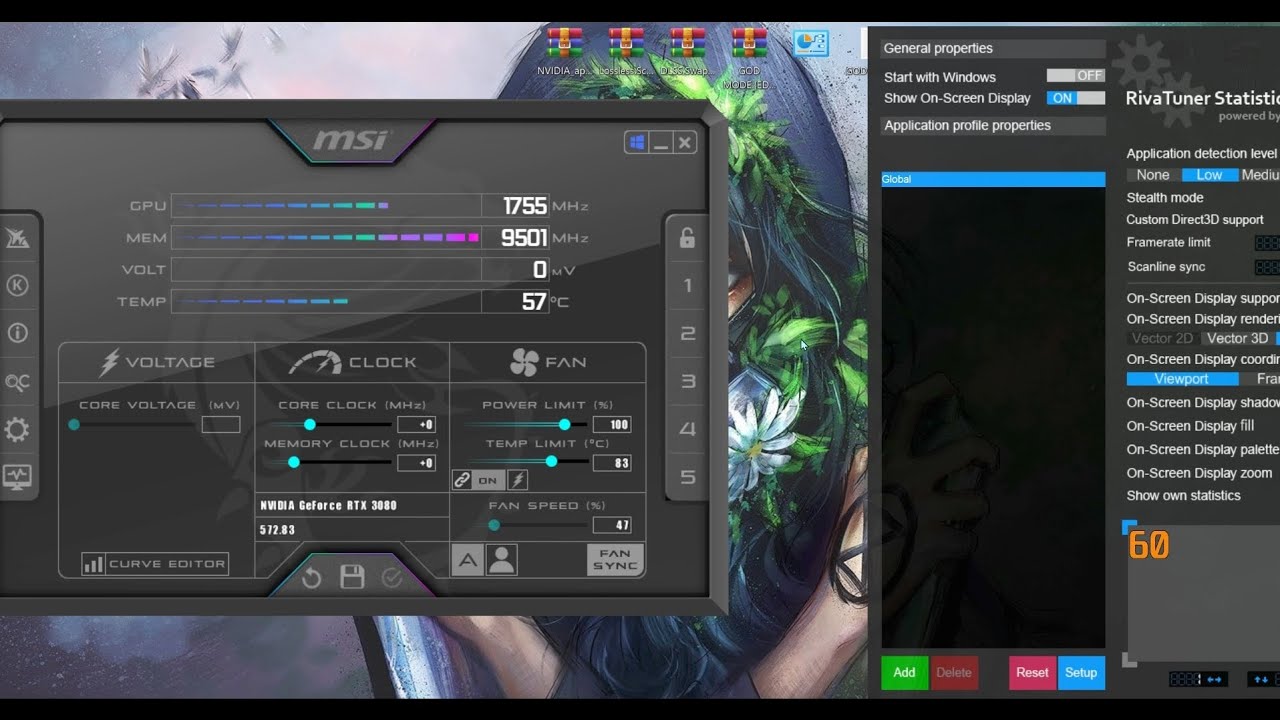Click the Windows startup icon in Afterburner

[636, 143]
